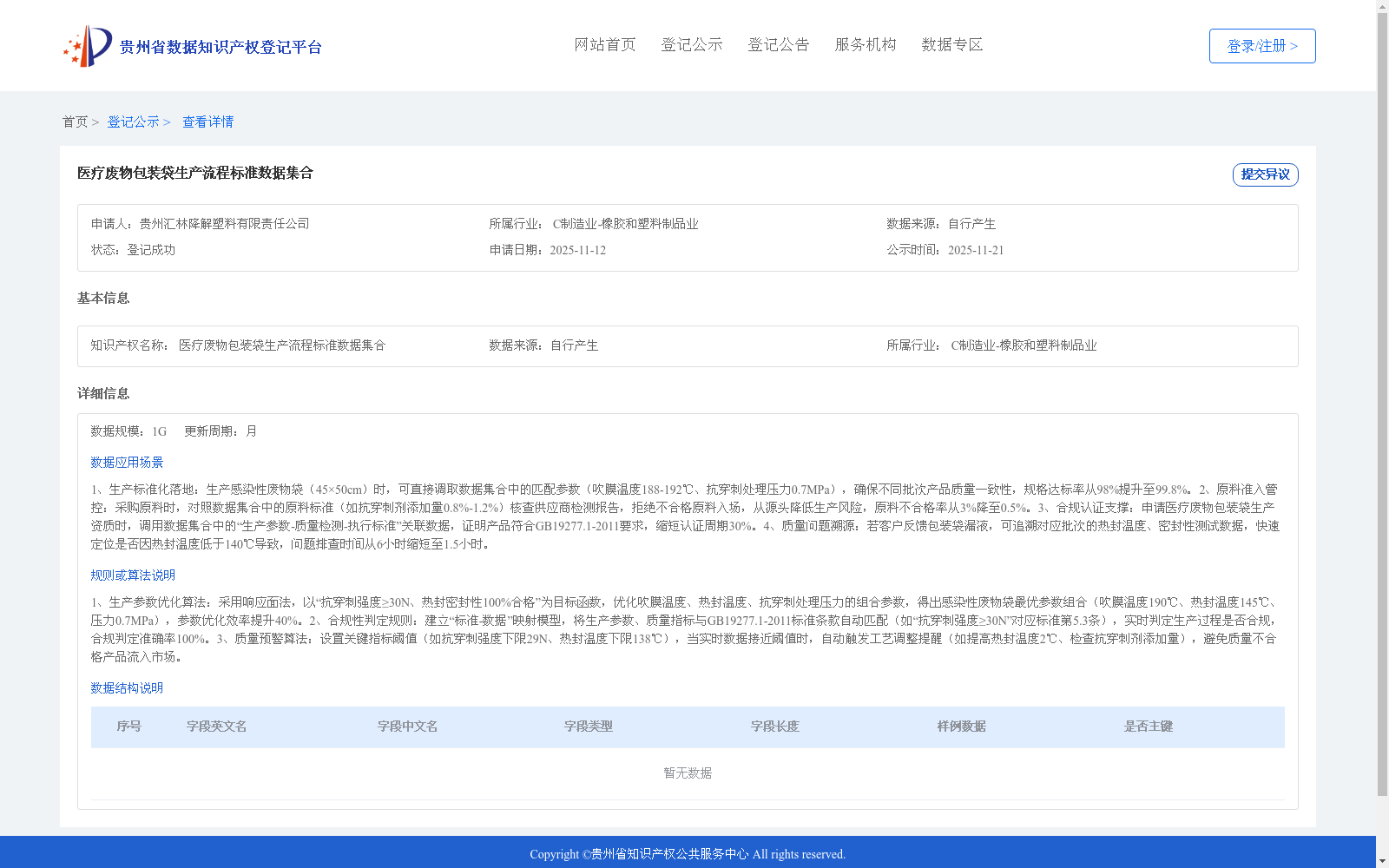Screen dimensions: 1389x868
Task: Click the 详细信息 section heading
Action: 103,393
